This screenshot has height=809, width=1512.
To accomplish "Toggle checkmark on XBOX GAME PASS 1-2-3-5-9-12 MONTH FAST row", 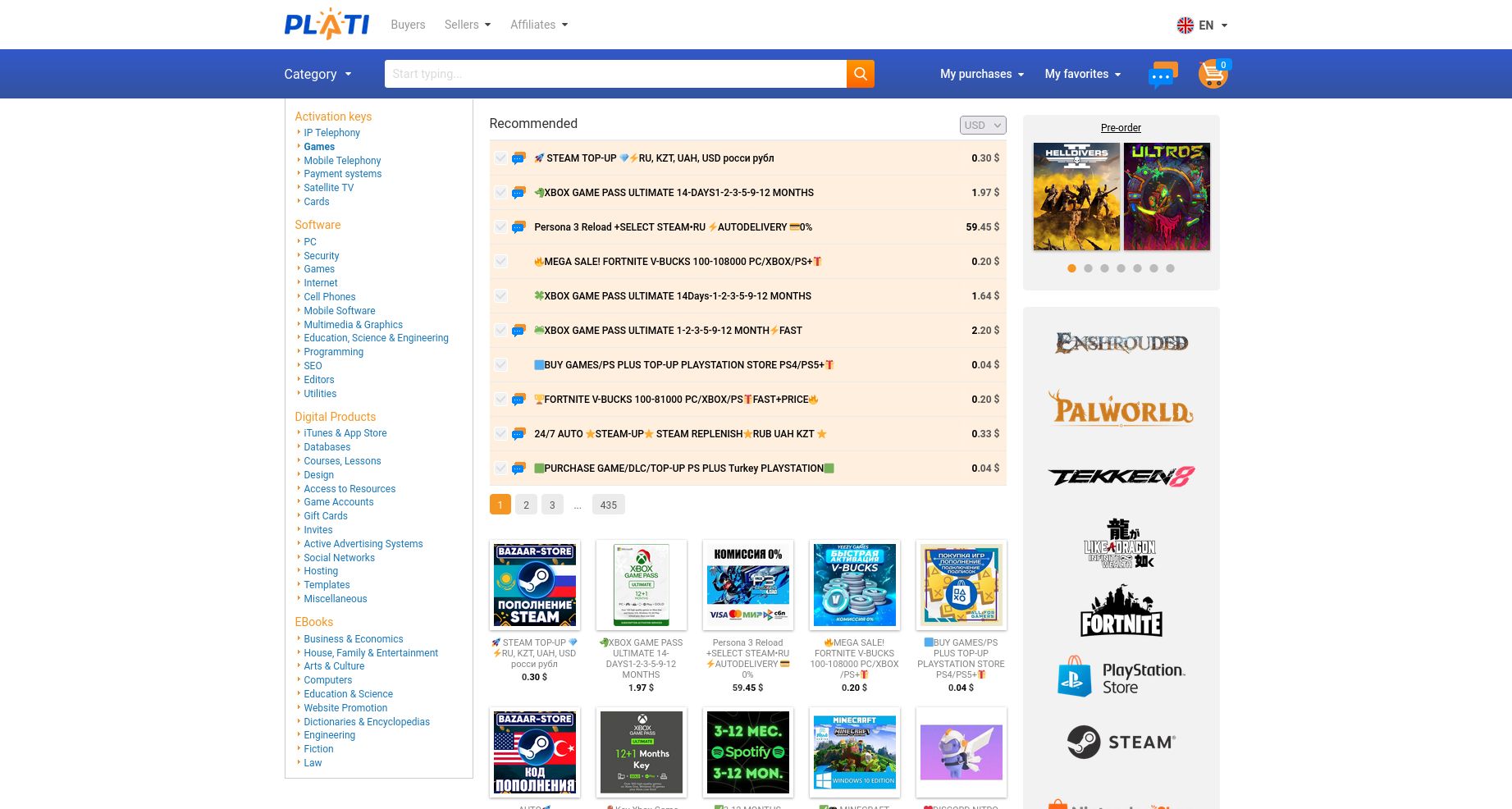I will [500, 331].
